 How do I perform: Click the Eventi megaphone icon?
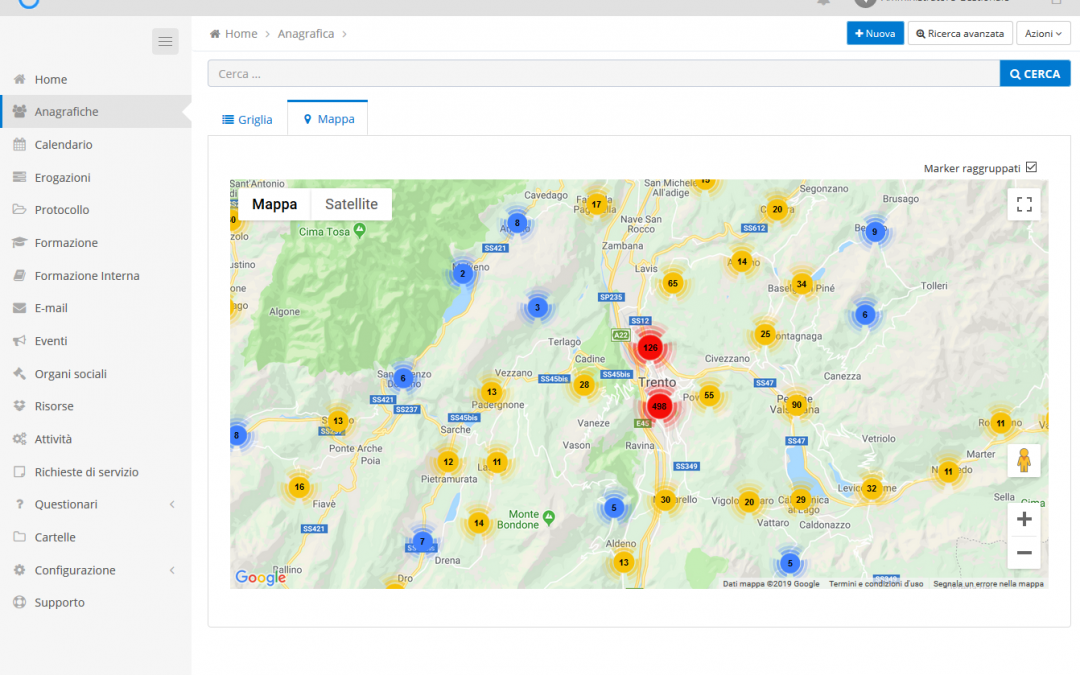[19, 340]
